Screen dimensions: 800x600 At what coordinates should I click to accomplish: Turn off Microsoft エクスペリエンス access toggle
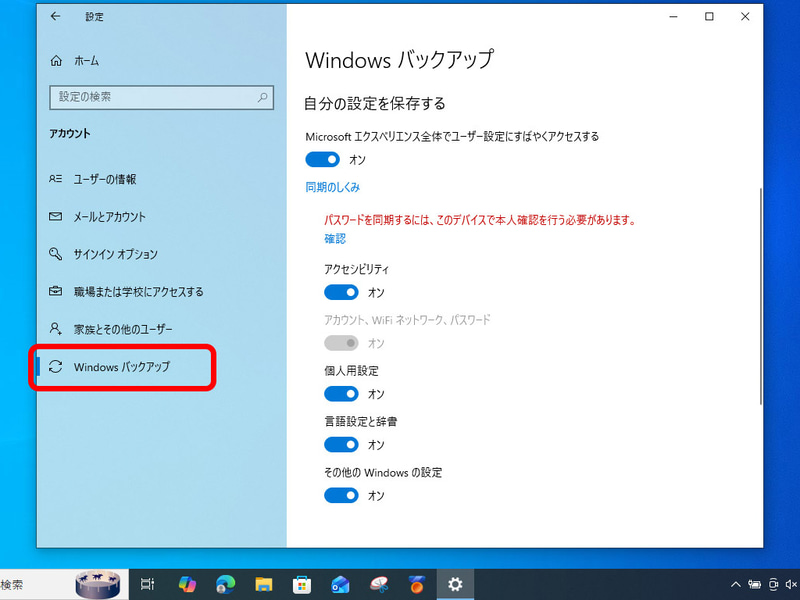click(323, 159)
